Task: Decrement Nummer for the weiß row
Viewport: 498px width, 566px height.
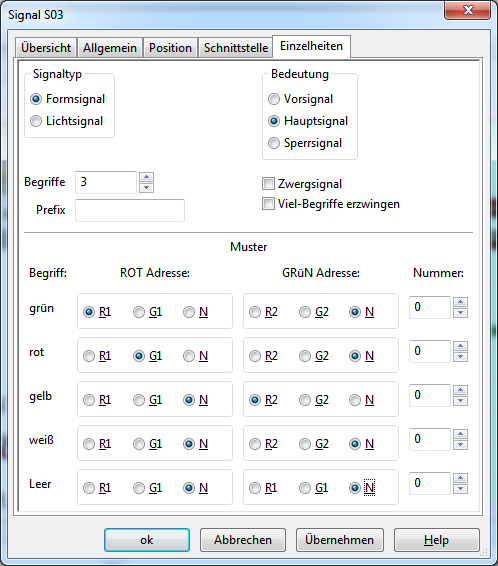Action: pos(460,445)
